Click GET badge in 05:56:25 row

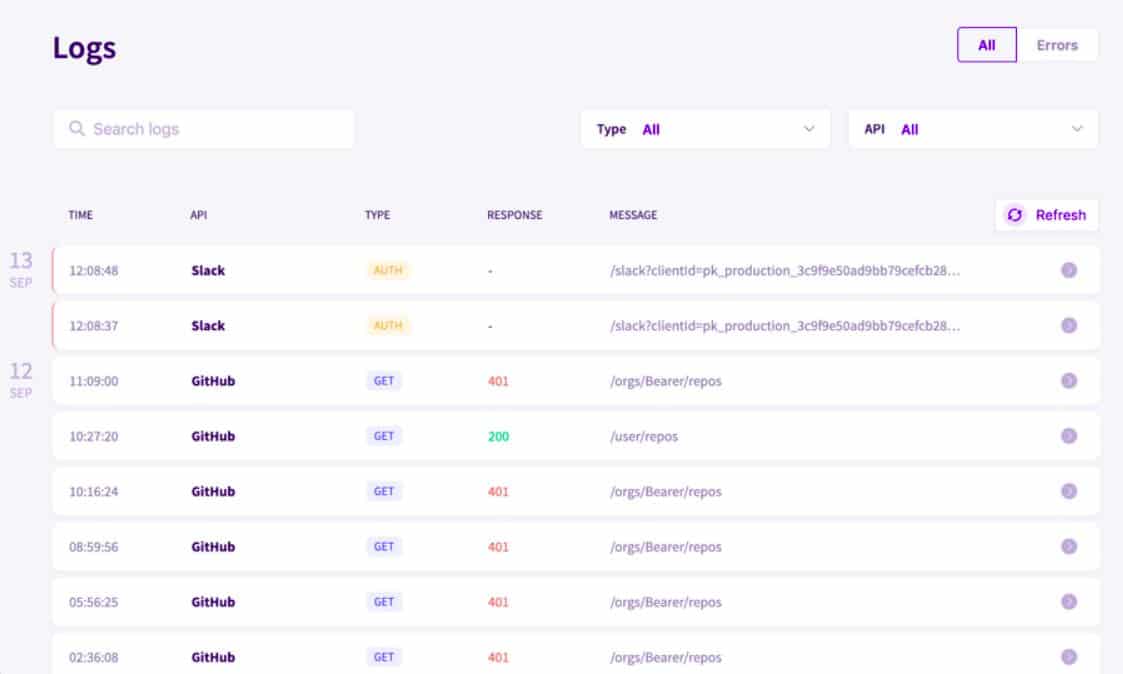pyautogui.click(x=384, y=601)
